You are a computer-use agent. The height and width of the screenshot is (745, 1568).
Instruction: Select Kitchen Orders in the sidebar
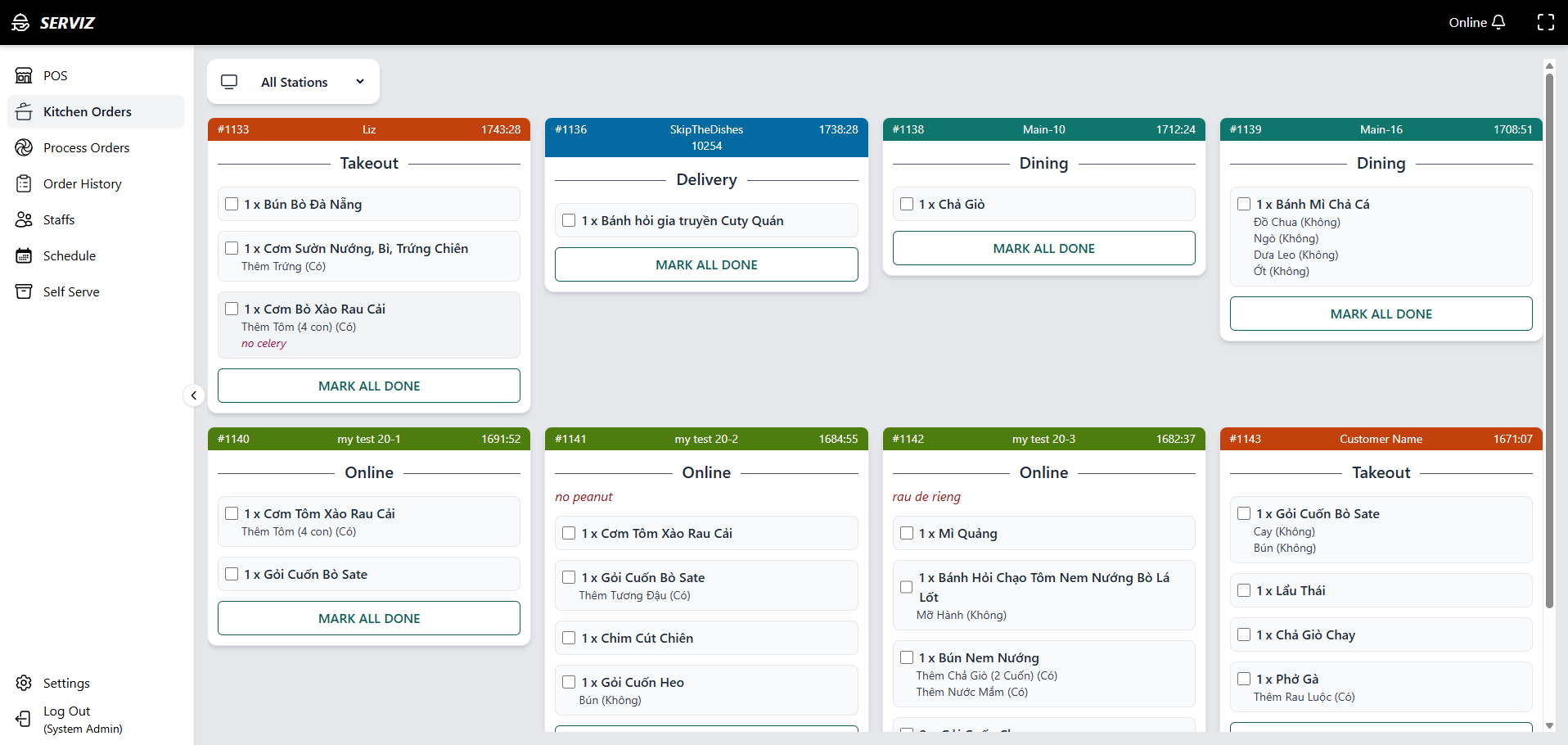pos(87,112)
